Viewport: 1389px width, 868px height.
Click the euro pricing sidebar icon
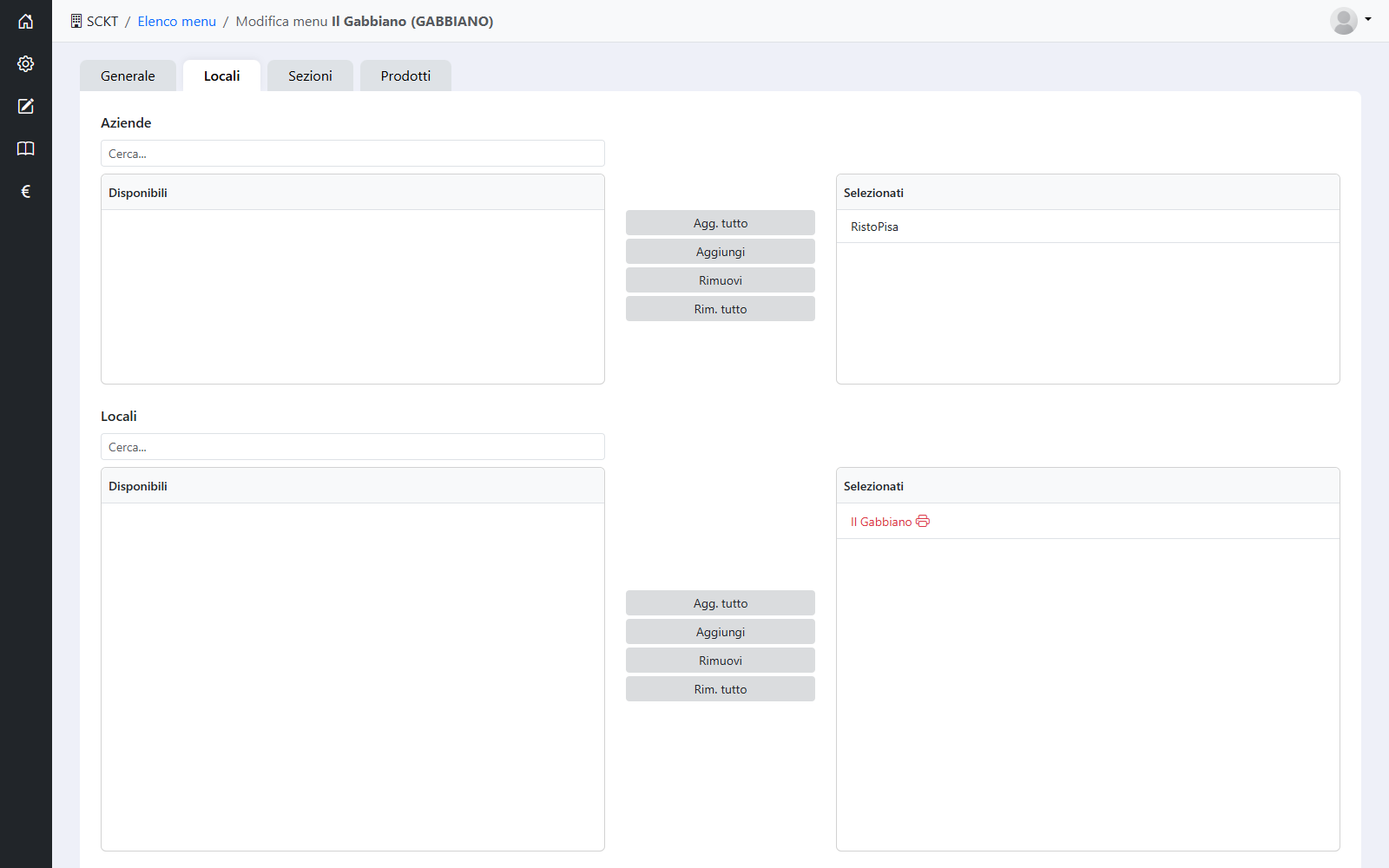[26, 191]
